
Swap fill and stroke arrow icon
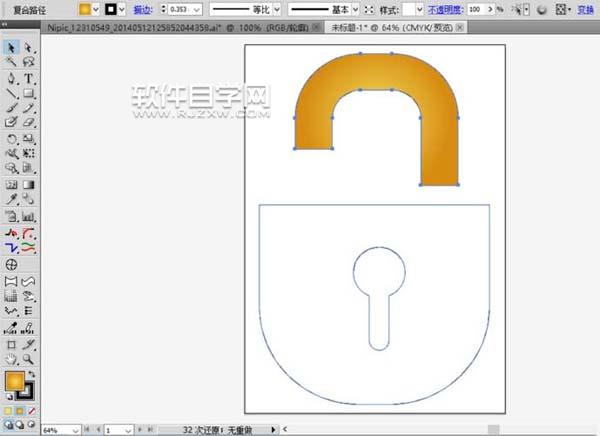(31, 374)
